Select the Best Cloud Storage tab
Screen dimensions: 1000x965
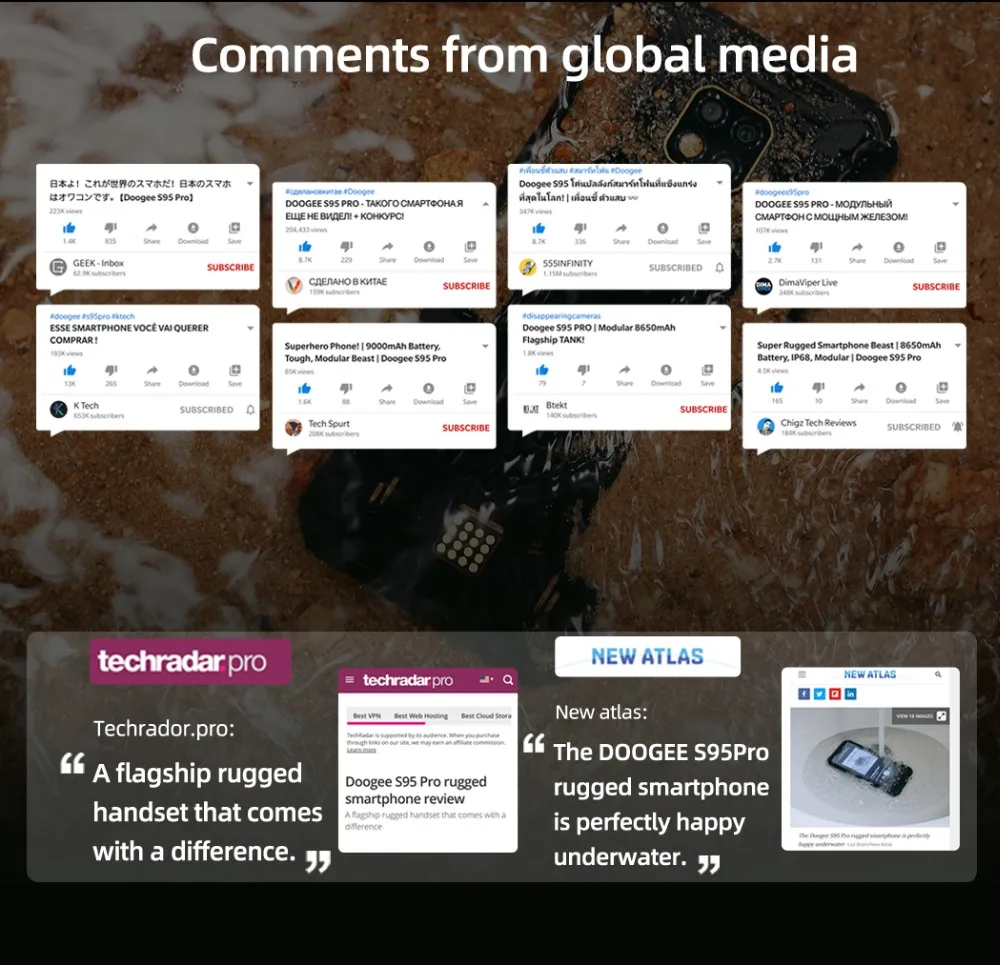point(486,716)
